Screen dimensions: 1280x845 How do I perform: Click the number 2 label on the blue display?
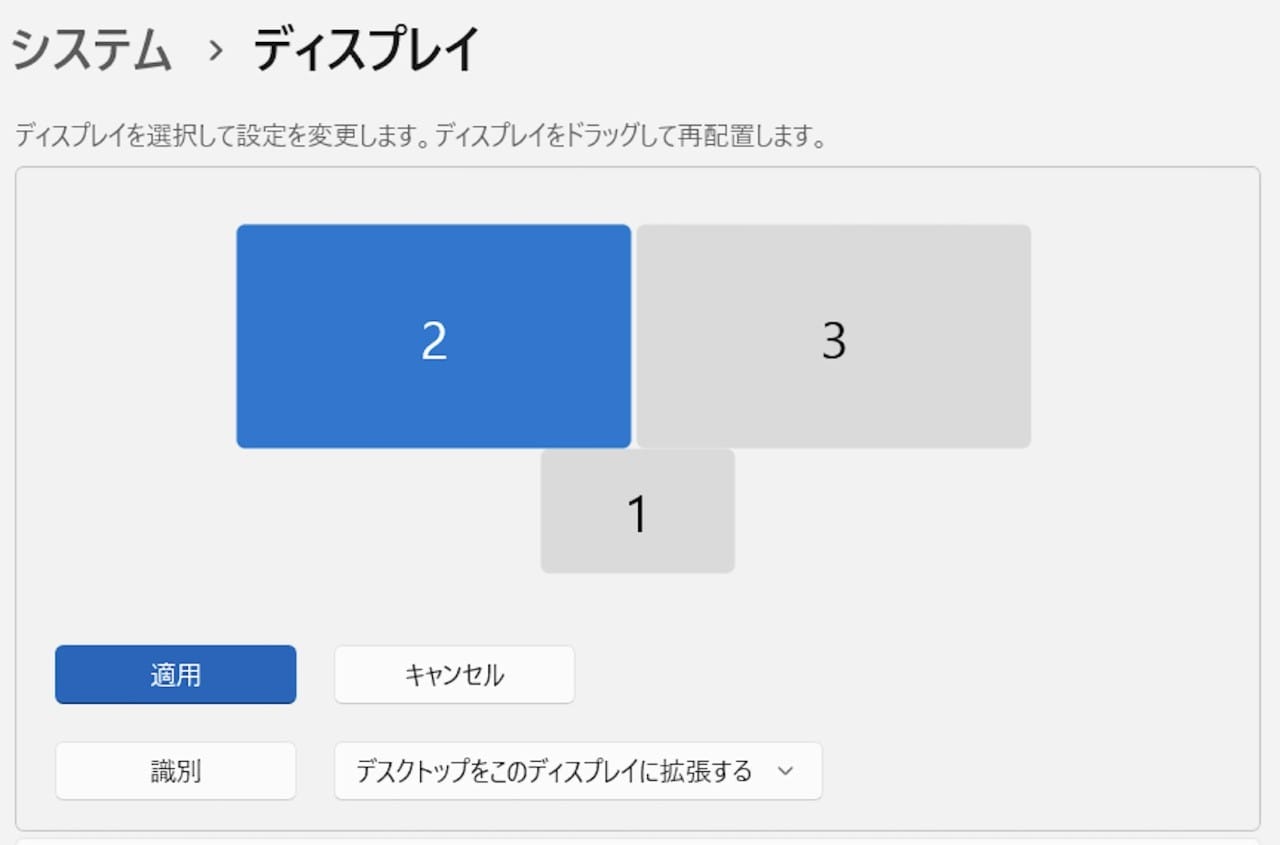click(x=433, y=341)
